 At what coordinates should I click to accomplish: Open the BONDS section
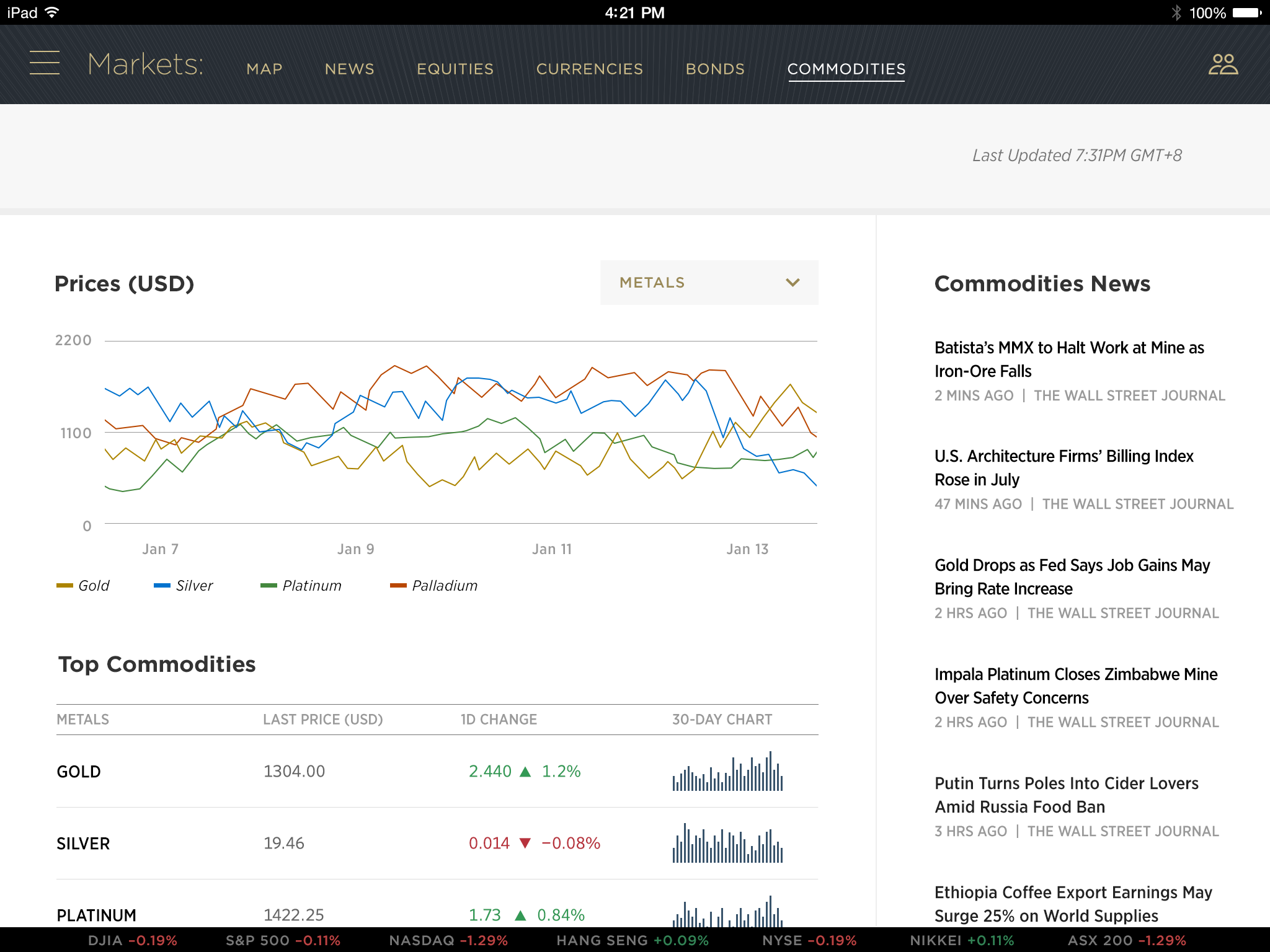[x=715, y=69]
